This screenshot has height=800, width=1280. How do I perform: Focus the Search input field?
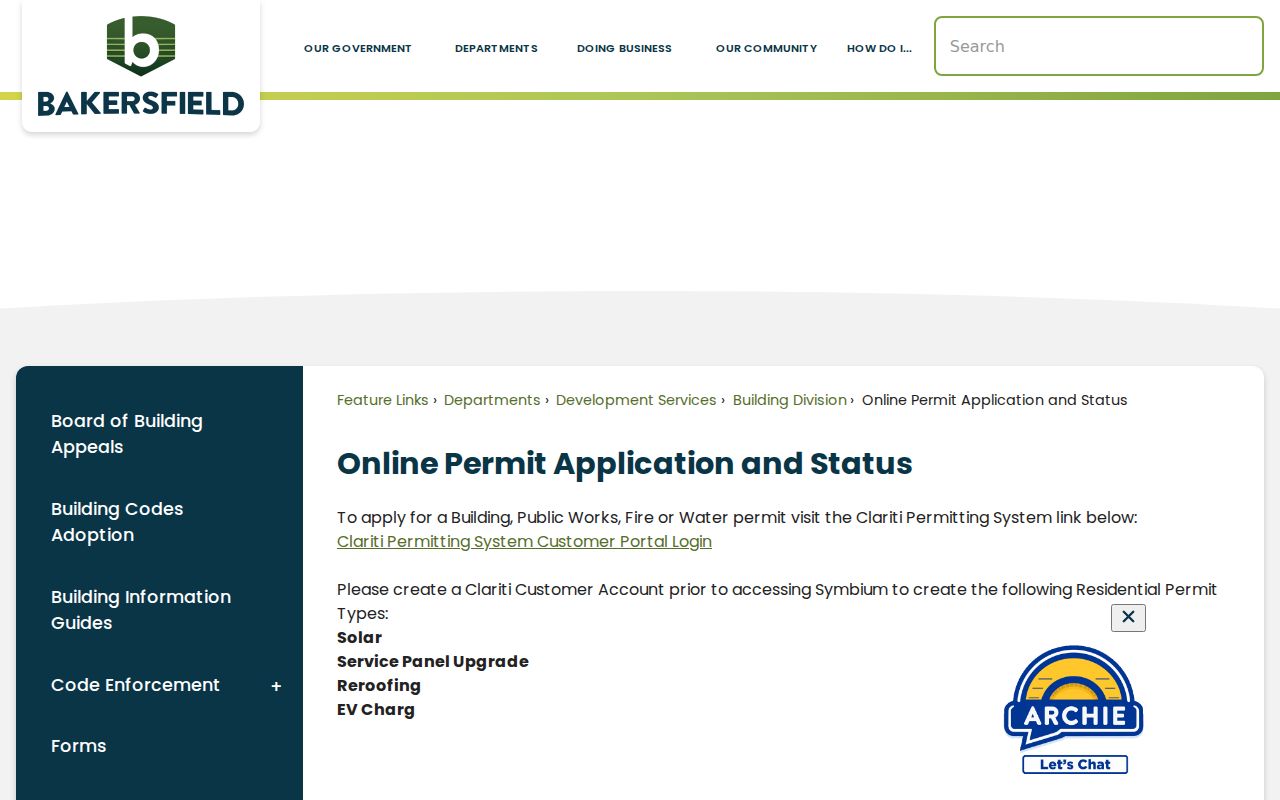pos(1099,46)
